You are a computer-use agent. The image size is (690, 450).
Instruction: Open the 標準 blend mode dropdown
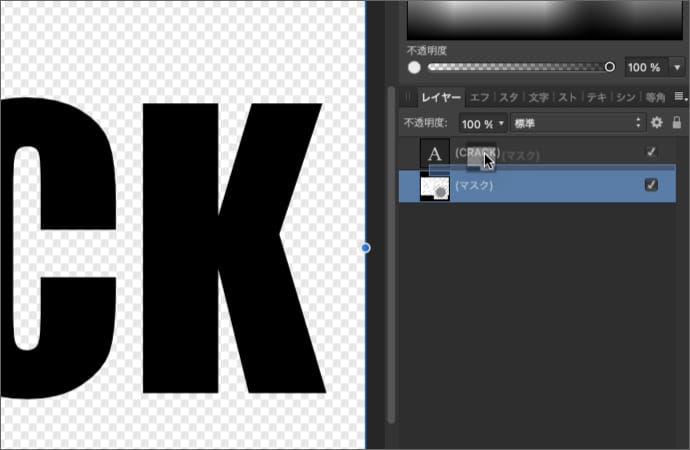[575, 123]
